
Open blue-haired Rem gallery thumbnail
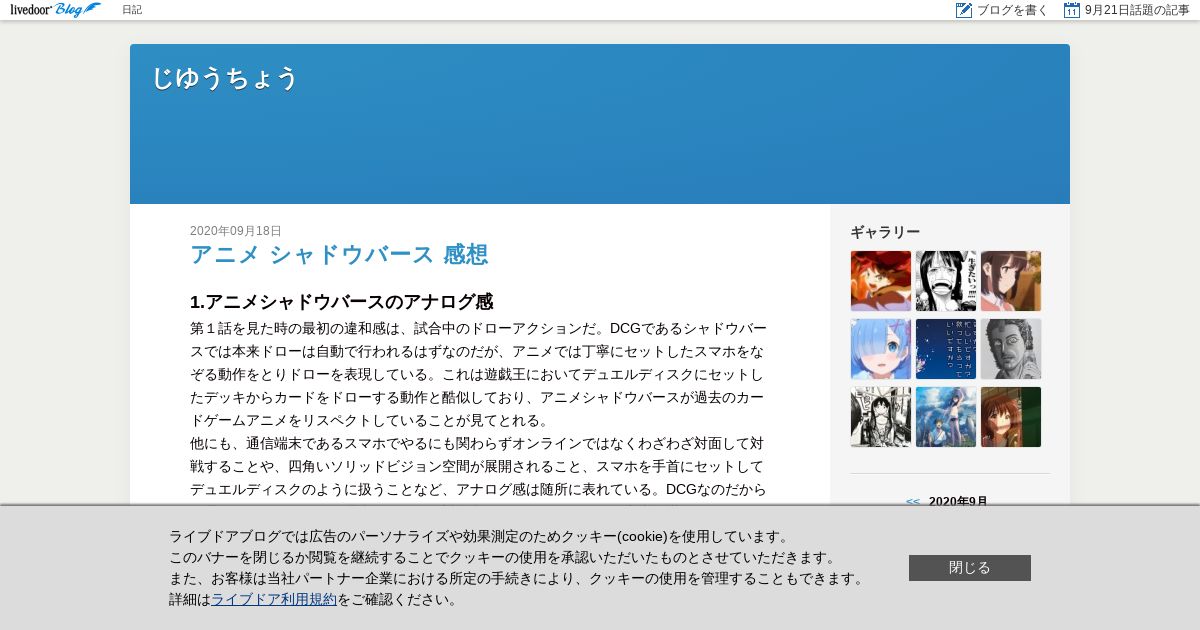(x=881, y=349)
